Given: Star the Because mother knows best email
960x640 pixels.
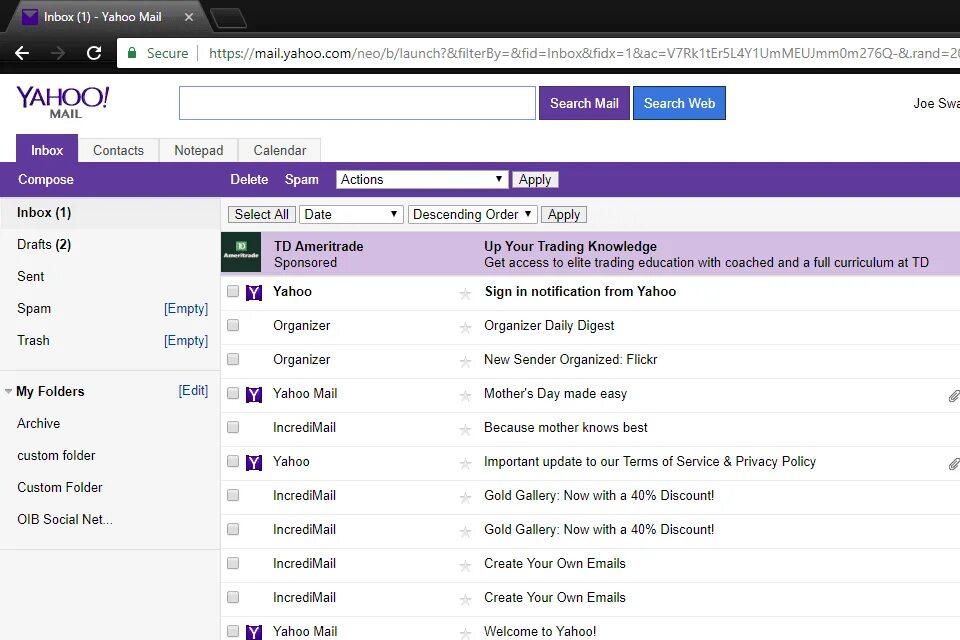Looking at the screenshot, I should 465,429.
